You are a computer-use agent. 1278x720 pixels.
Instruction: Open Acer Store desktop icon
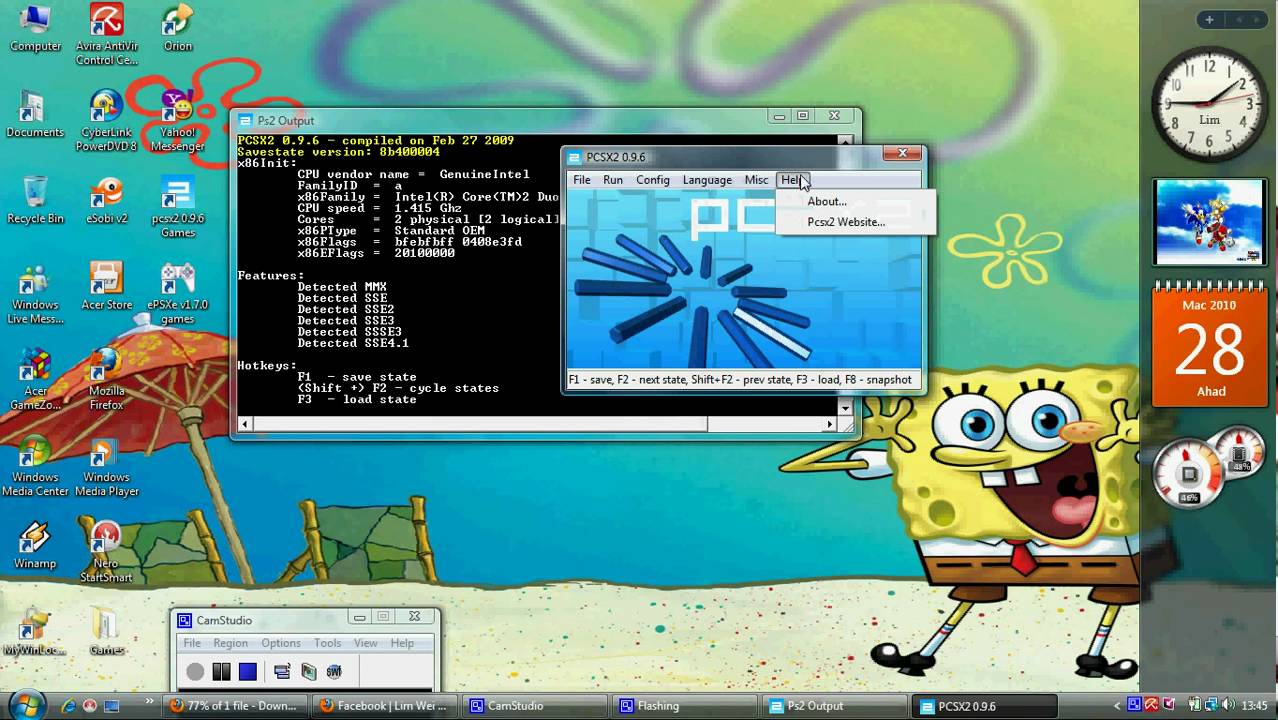click(x=106, y=286)
